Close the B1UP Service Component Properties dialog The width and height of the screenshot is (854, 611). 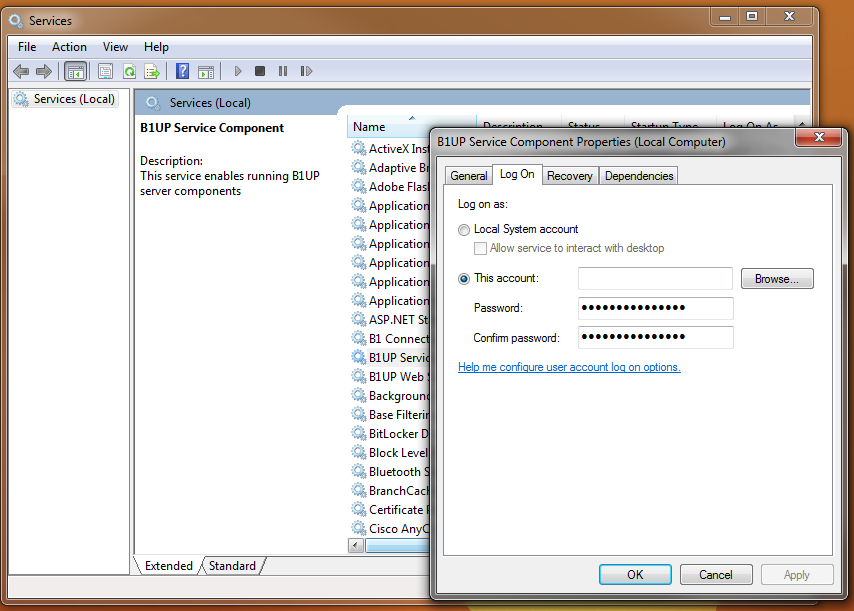click(819, 137)
